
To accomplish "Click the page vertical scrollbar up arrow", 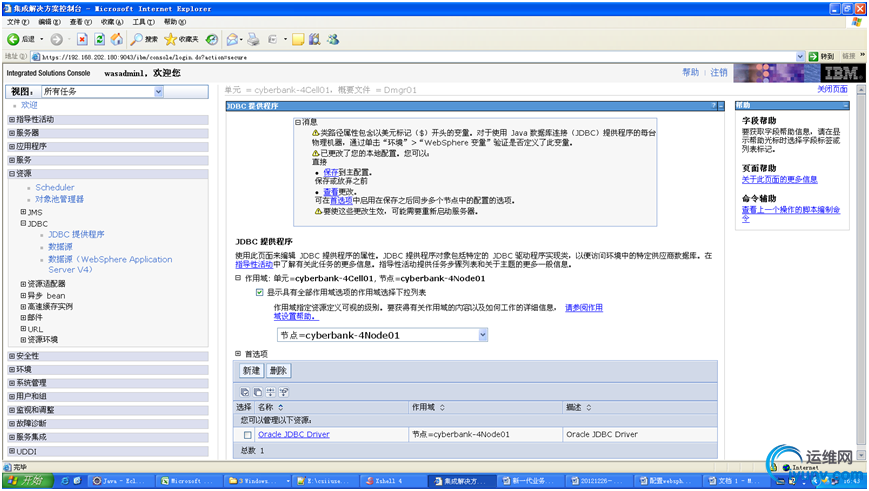I will (x=861, y=89).
